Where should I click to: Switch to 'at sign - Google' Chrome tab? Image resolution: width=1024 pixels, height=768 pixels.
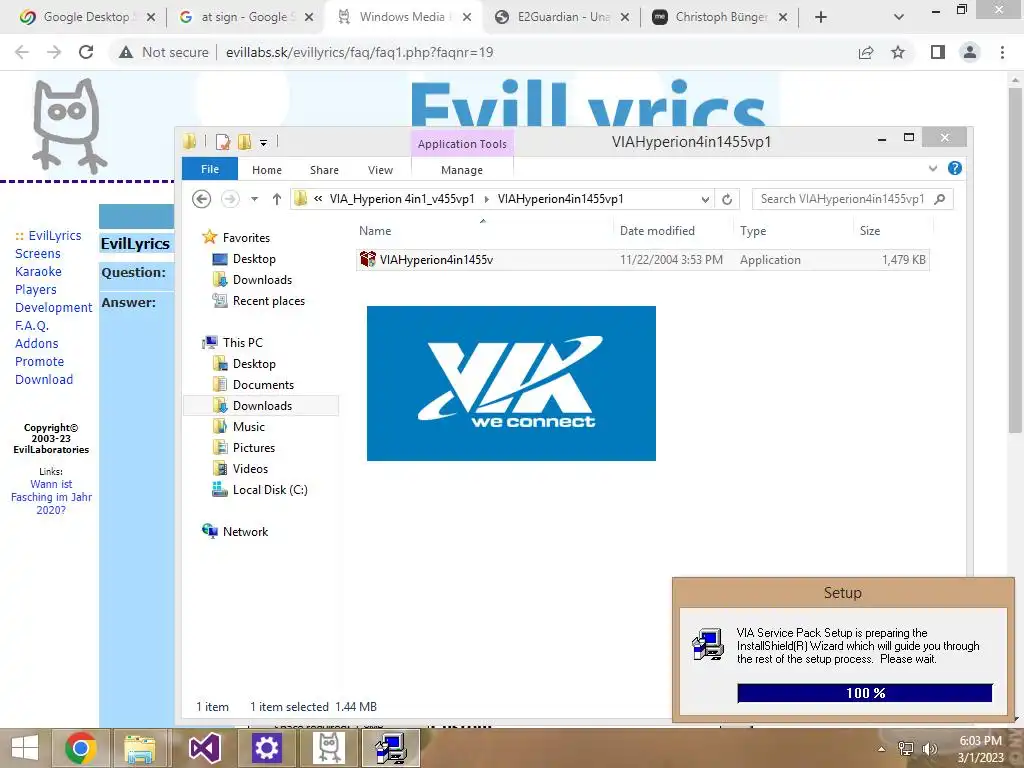click(245, 17)
